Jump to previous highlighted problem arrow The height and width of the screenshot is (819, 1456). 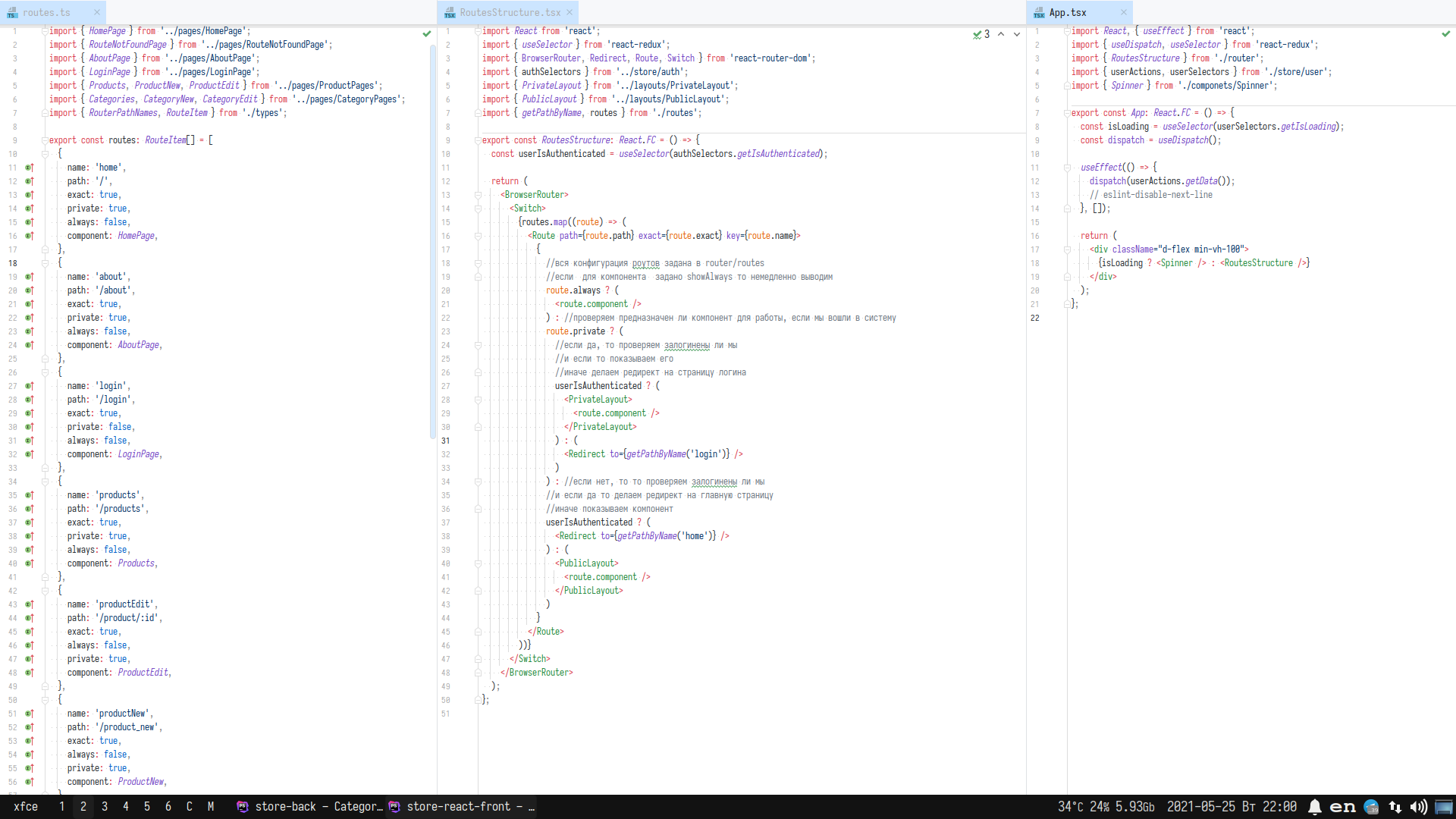pyautogui.click(x=1001, y=34)
